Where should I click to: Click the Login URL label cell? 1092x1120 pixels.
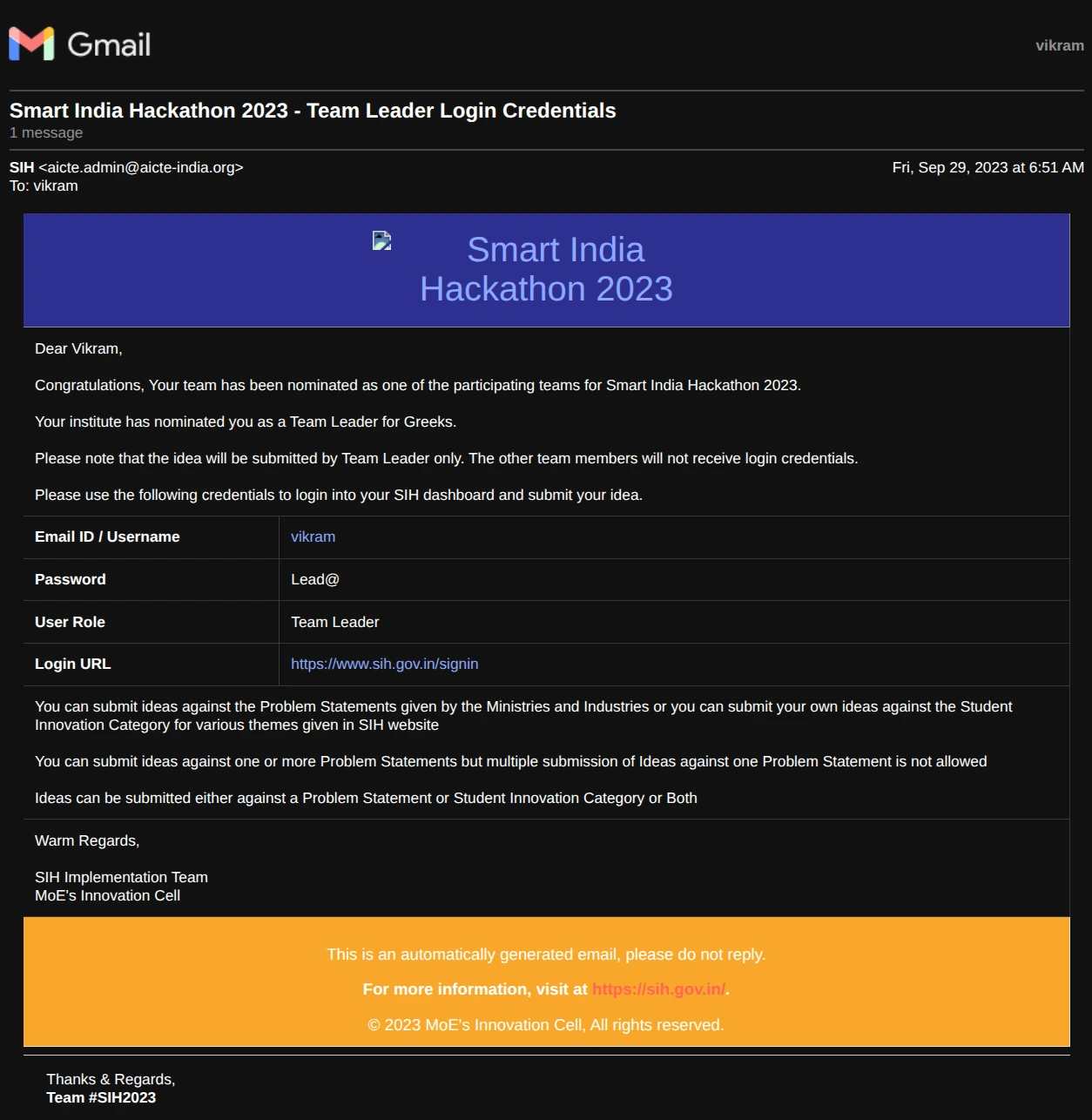[x=73, y=664]
